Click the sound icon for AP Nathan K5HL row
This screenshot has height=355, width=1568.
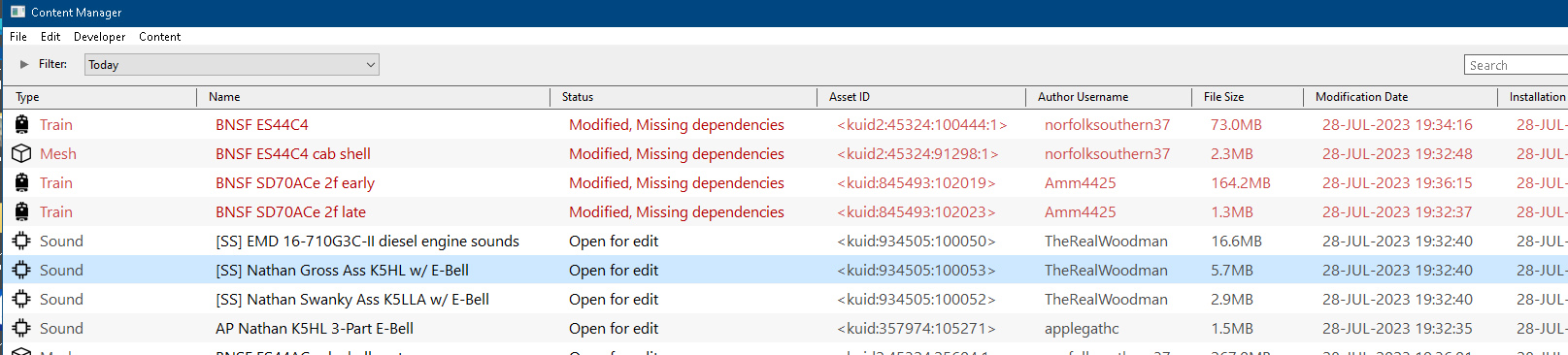pos(21,328)
